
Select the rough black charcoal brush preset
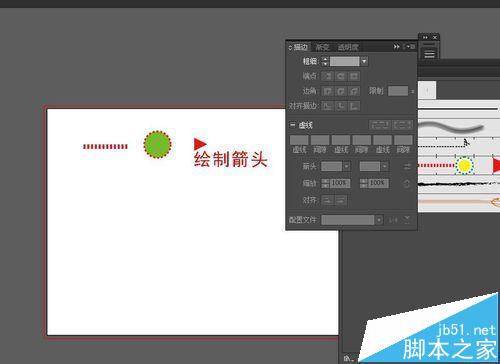[x=459, y=183]
